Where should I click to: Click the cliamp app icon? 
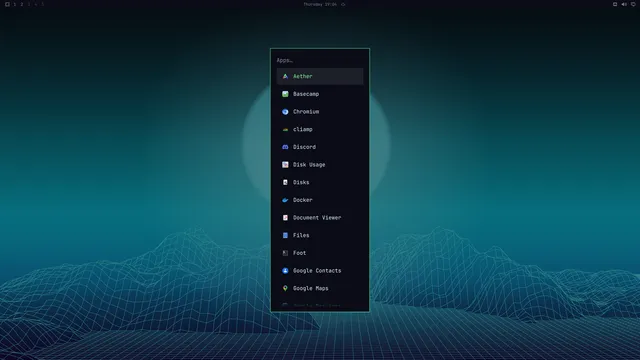pos(285,129)
